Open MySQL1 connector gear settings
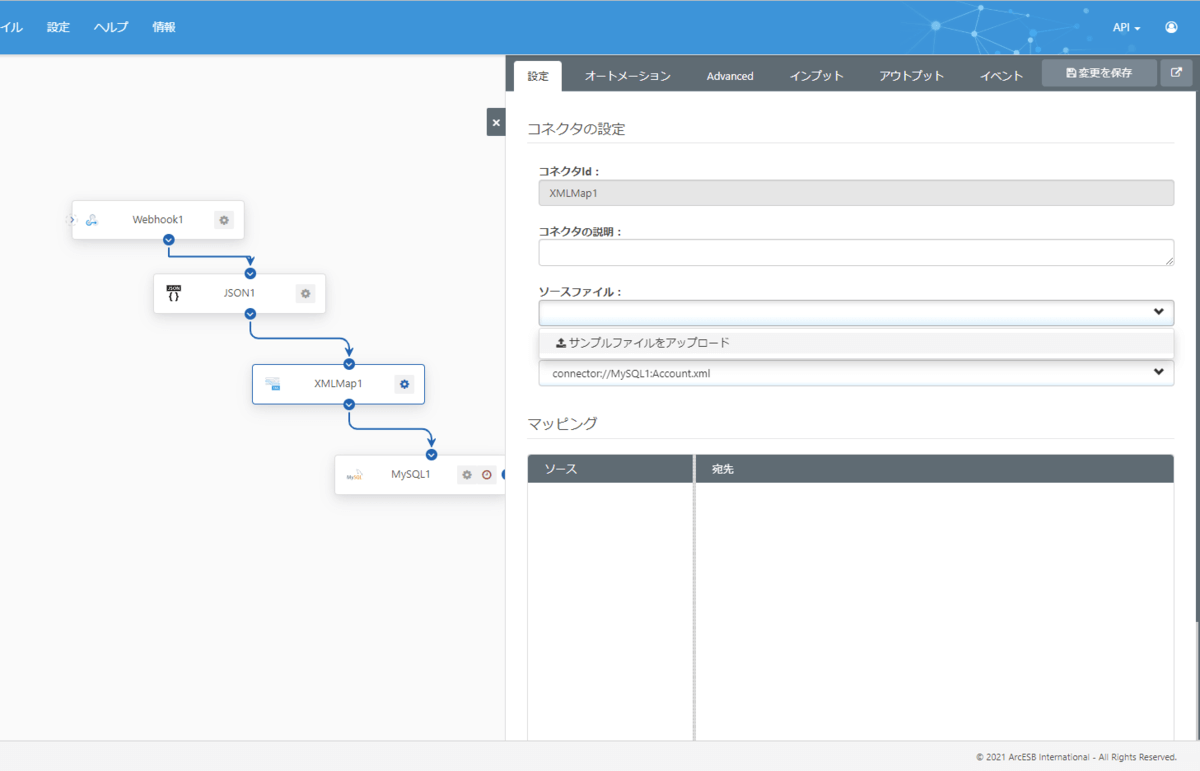The height and width of the screenshot is (771, 1200). point(466,475)
